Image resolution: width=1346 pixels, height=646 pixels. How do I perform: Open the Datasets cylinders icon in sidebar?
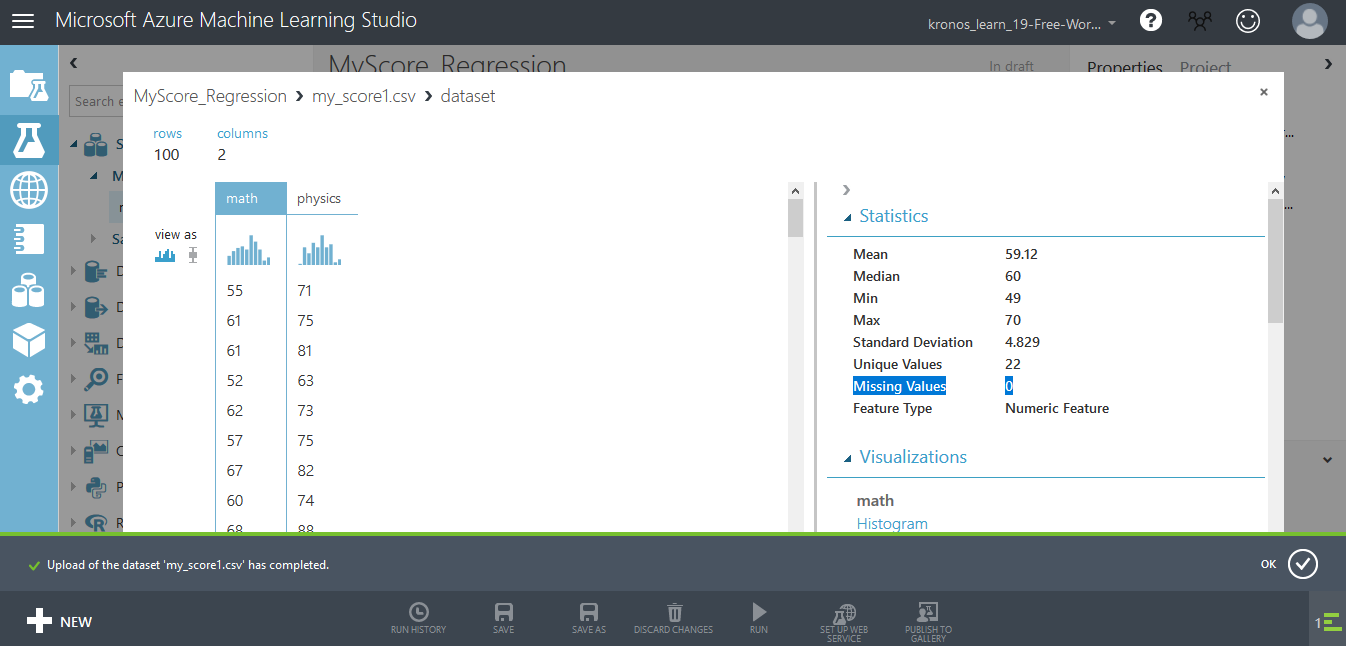coord(28,291)
